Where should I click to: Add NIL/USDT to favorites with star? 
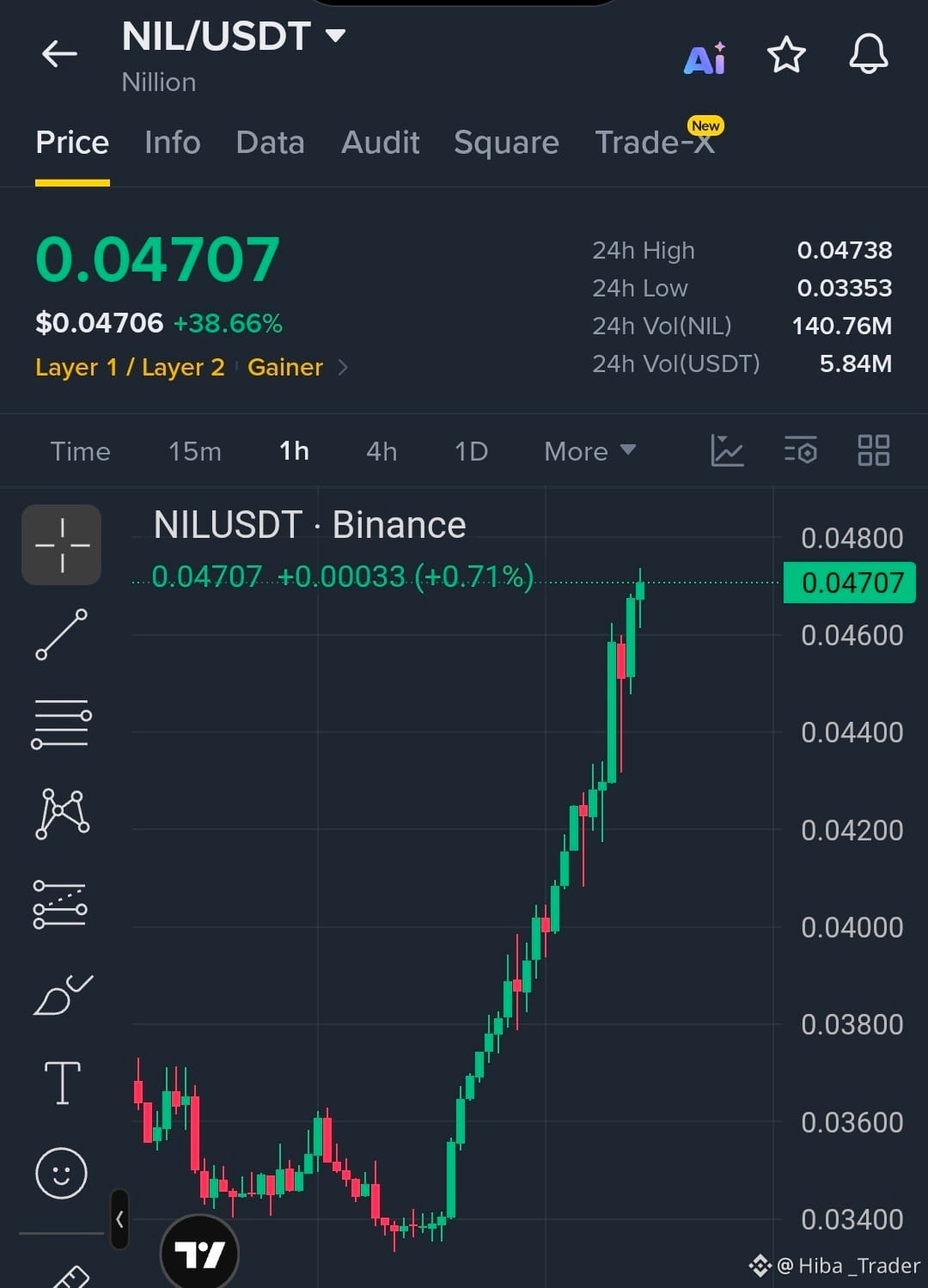click(785, 55)
